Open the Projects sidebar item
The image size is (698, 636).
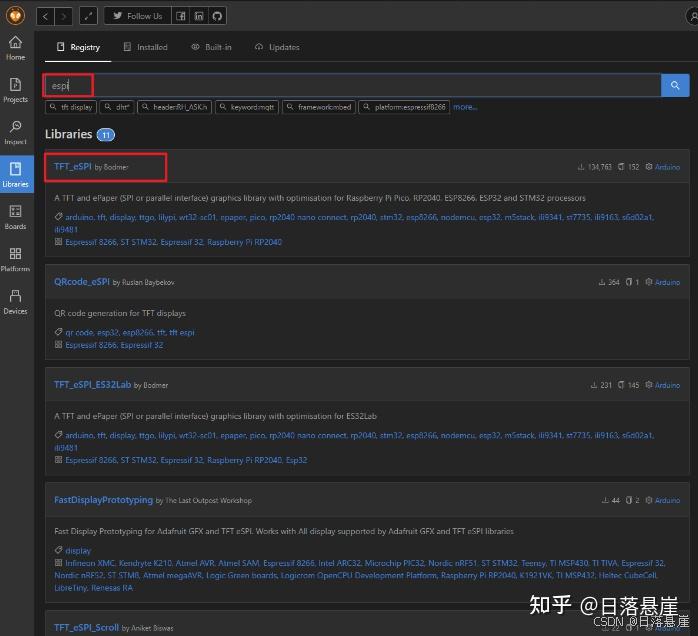(16, 90)
